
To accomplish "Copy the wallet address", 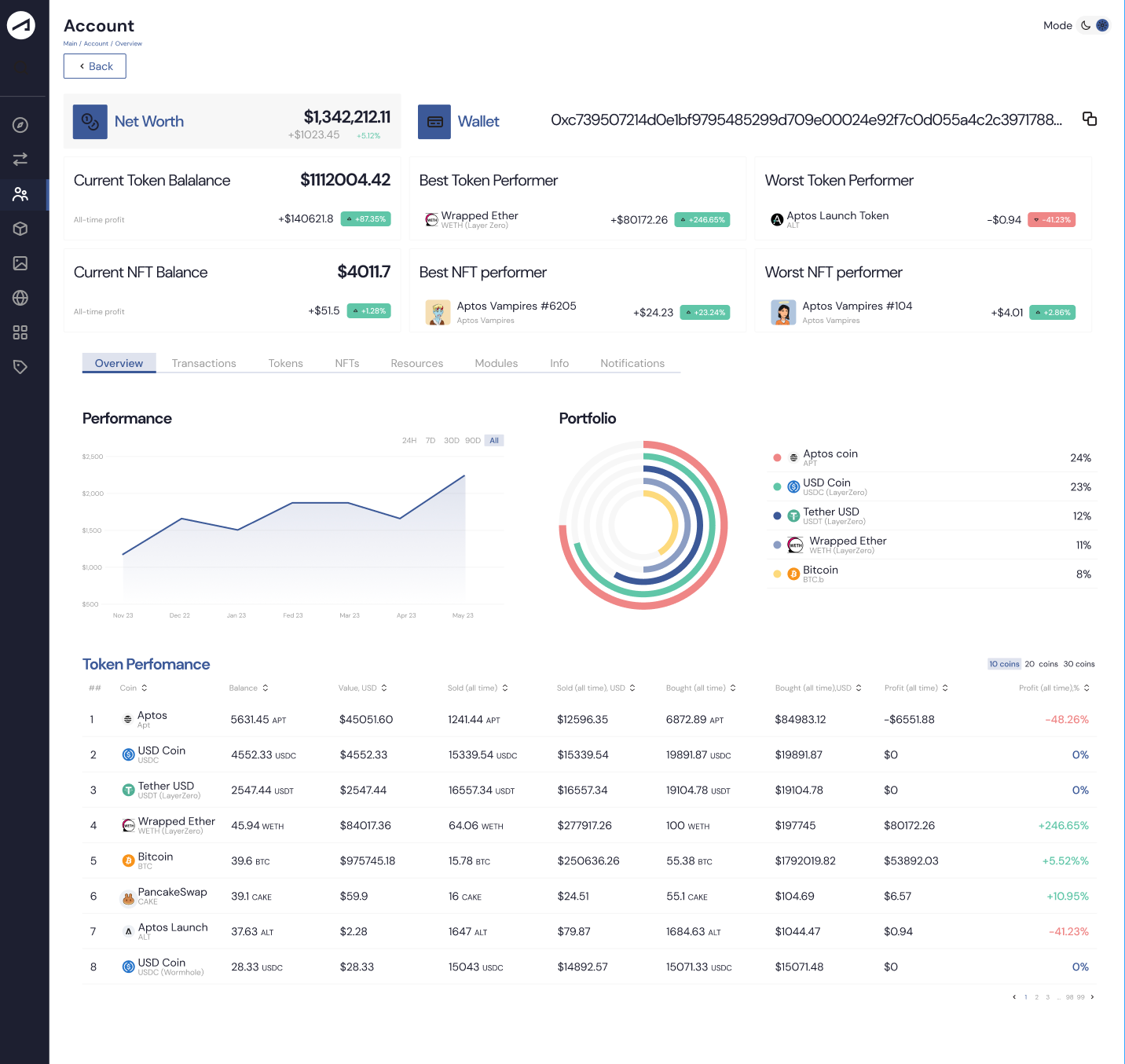I will pos(1090,119).
